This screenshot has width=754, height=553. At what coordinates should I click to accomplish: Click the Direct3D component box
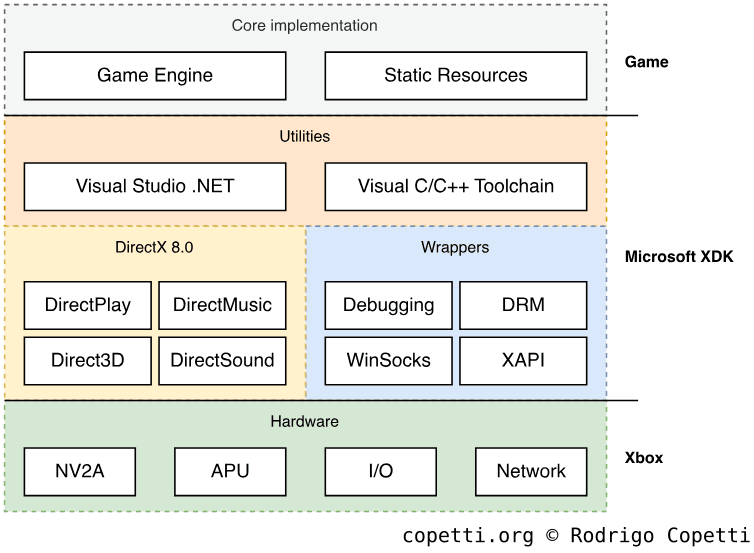pyautogui.click(x=88, y=361)
